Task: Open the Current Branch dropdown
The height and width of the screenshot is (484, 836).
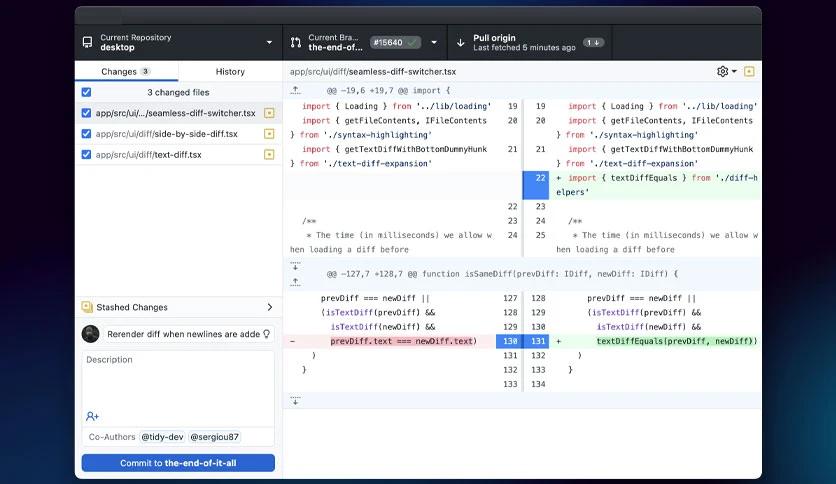Action: click(365, 43)
